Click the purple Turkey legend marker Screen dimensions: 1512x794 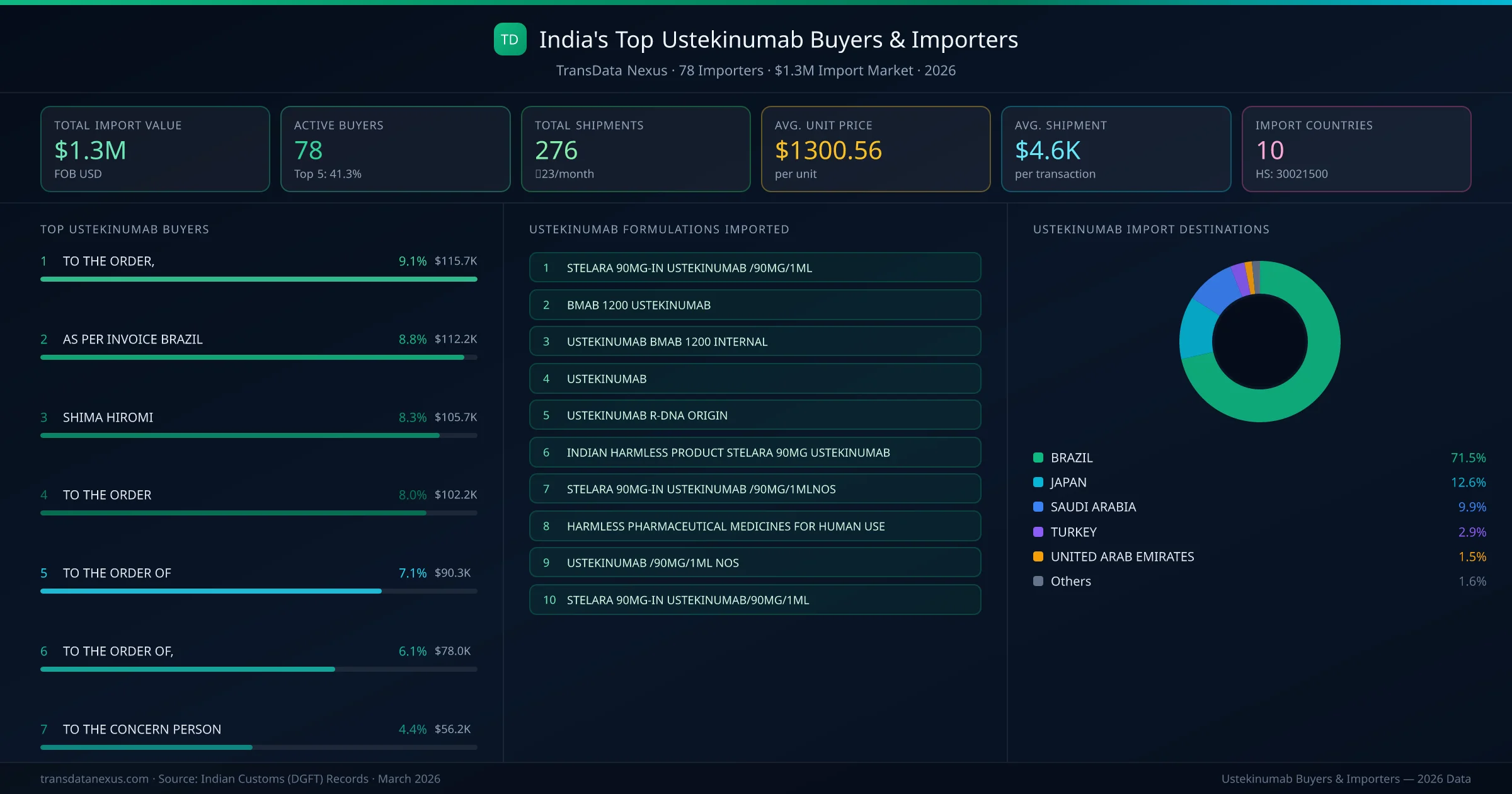1038,532
